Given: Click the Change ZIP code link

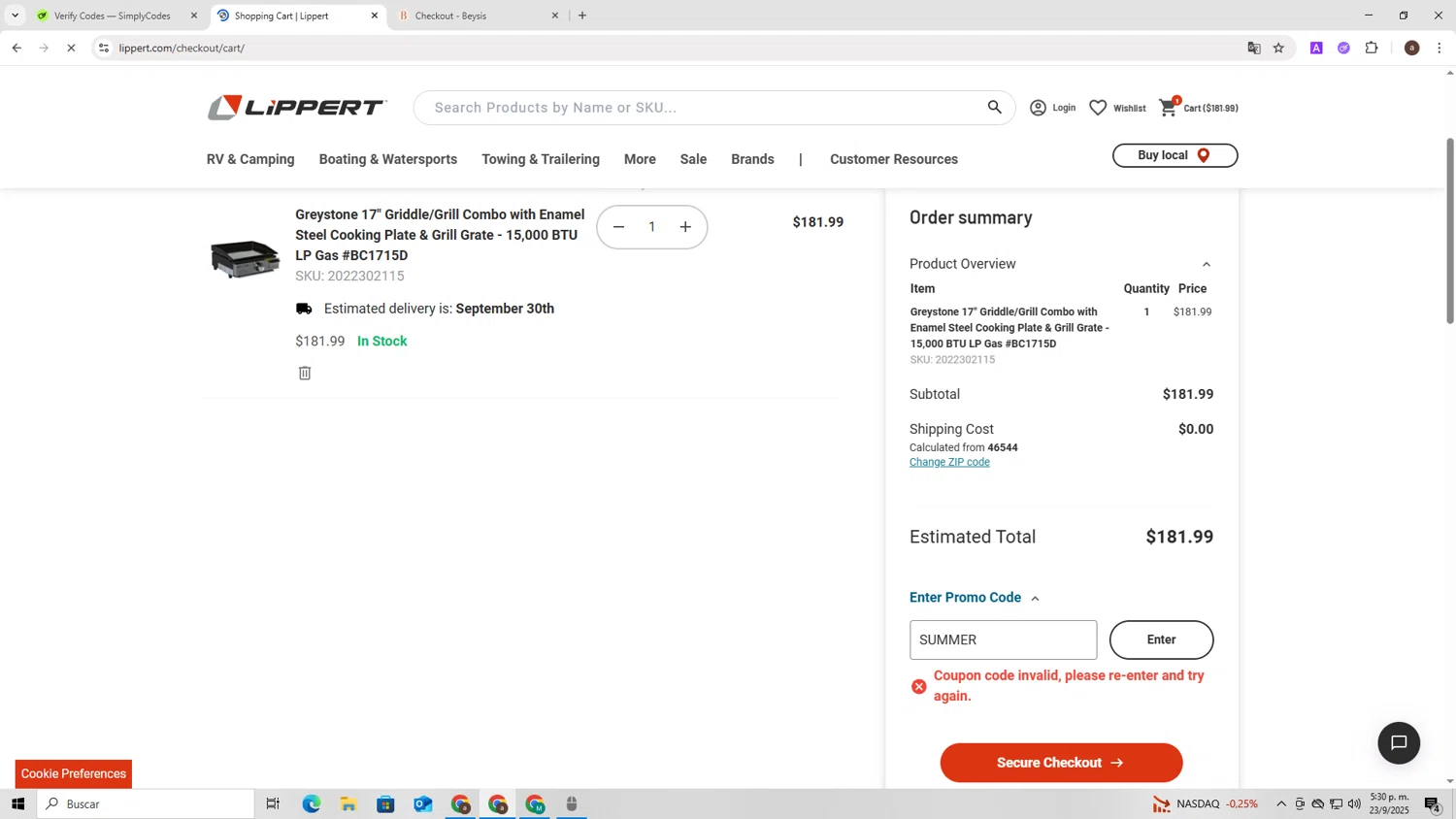Looking at the screenshot, I should coord(949,462).
